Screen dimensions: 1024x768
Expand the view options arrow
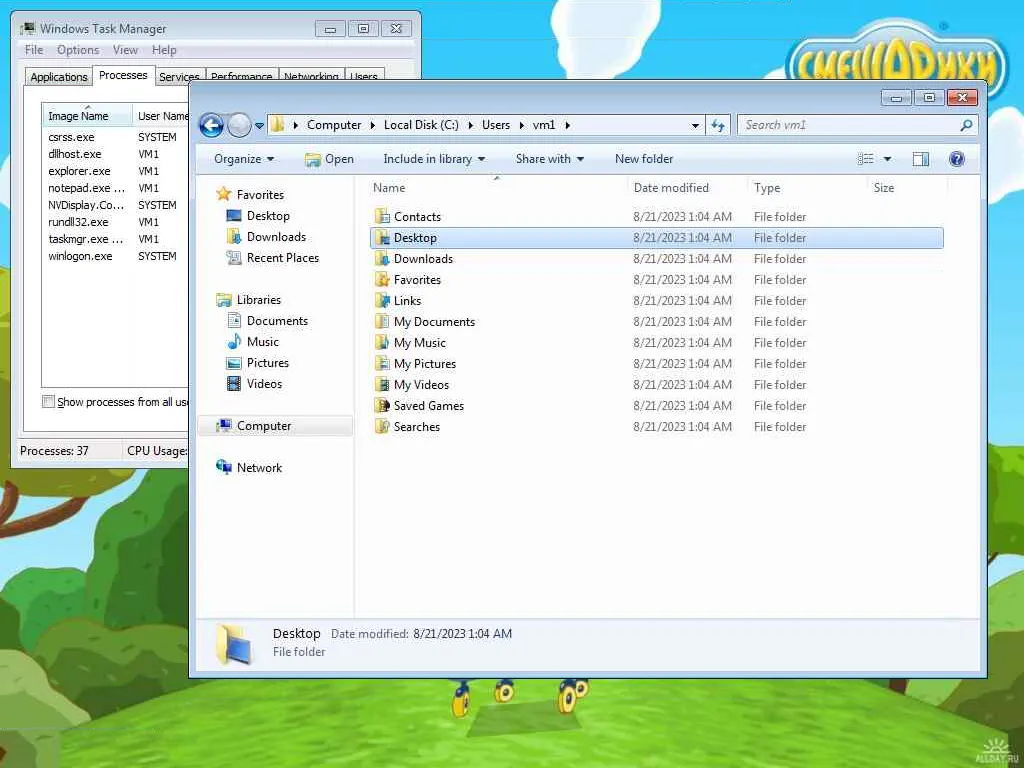pyautogui.click(x=888, y=159)
